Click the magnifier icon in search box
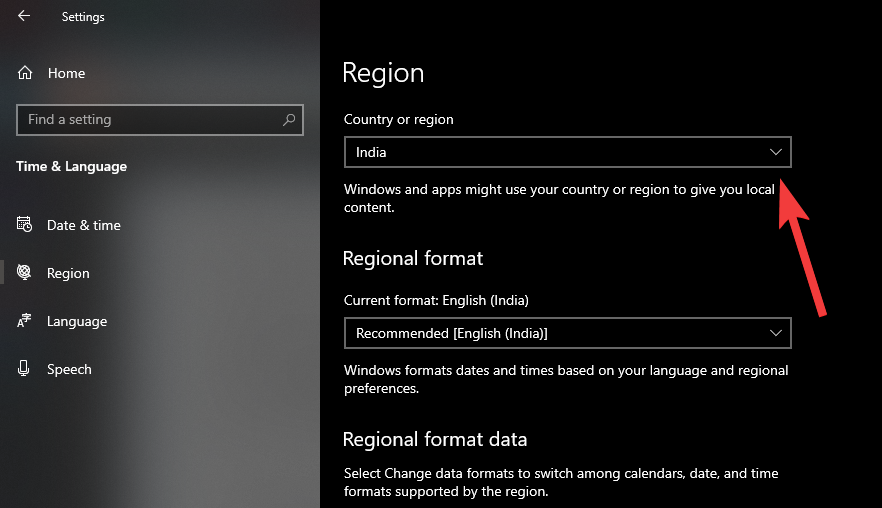The width and height of the screenshot is (882, 508). pyautogui.click(x=289, y=120)
